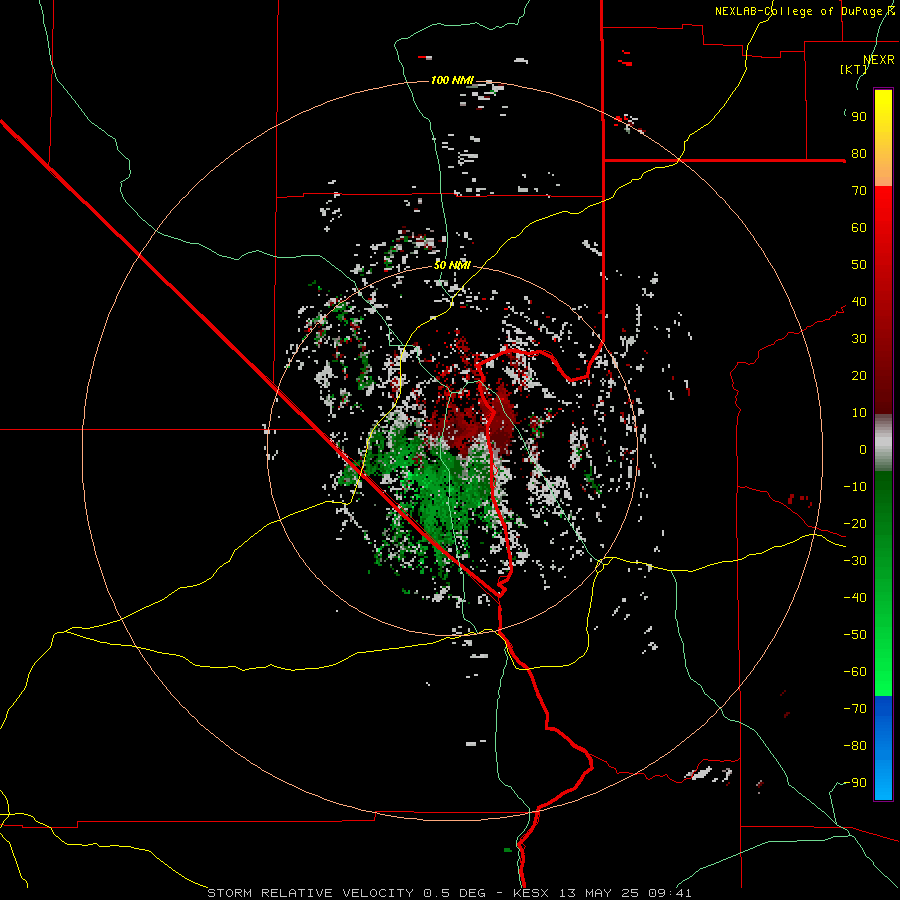This screenshot has height=900, width=900.
Task: Click the -20 value on the velocity scale
Action: tap(855, 524)
